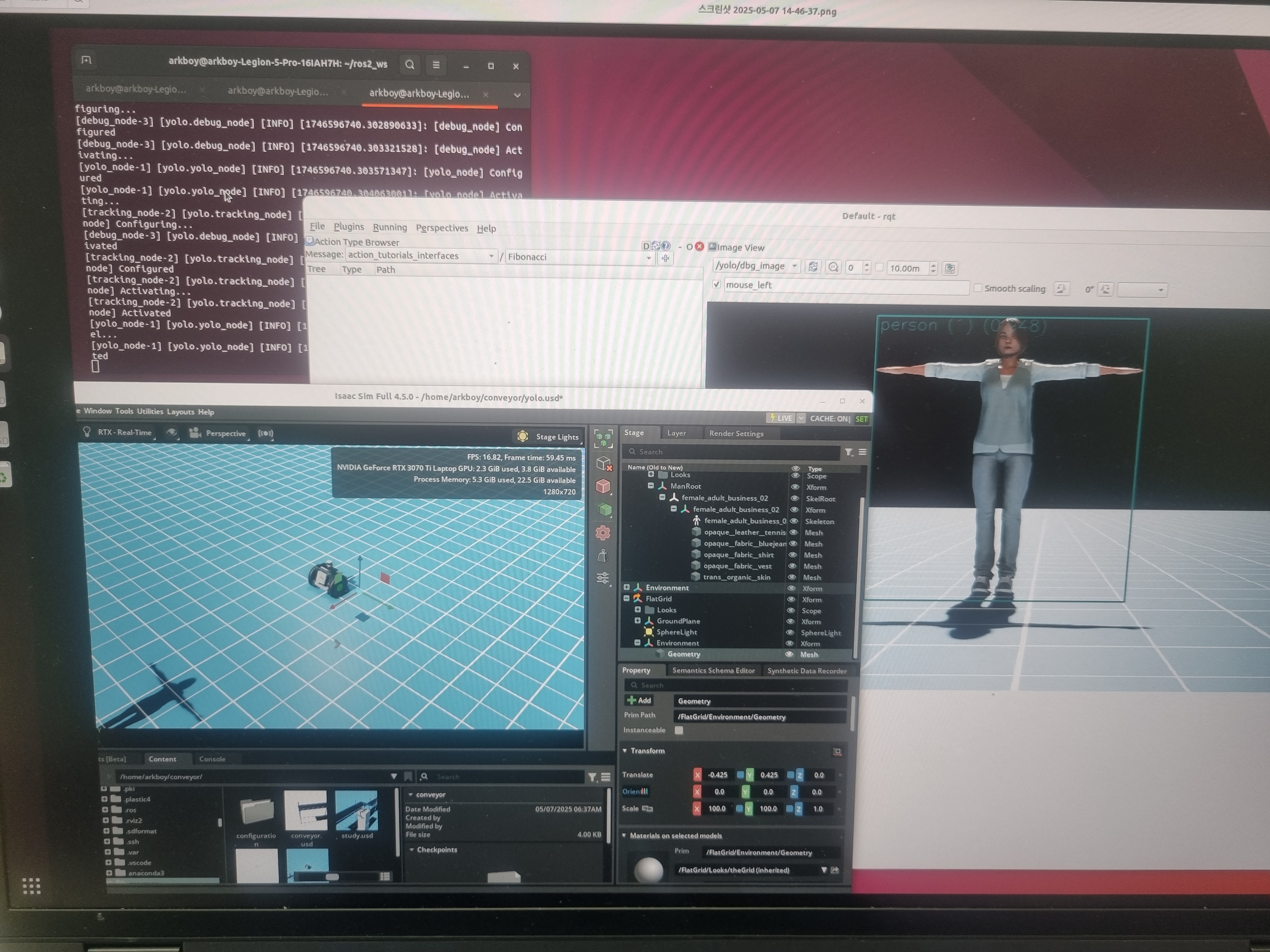The image size is (1270, 952).
Task: Toggle the Instanceable checkbox
Action: tap(679, 730)
